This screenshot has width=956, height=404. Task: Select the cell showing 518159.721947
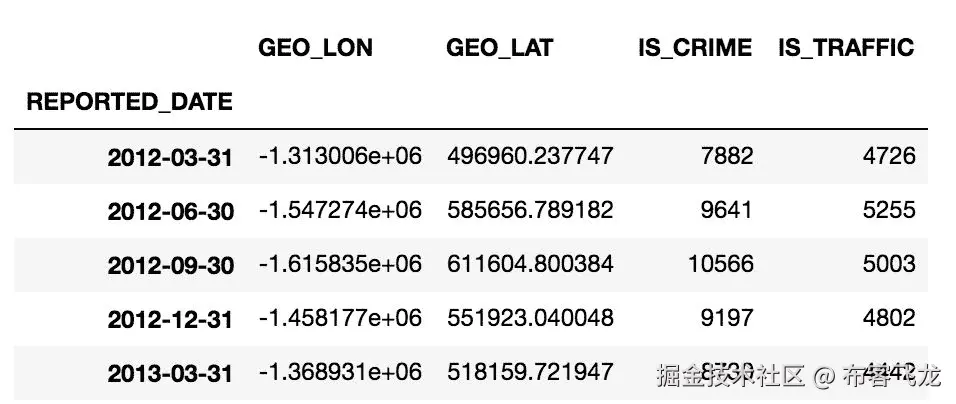click(x=530, y=370)
